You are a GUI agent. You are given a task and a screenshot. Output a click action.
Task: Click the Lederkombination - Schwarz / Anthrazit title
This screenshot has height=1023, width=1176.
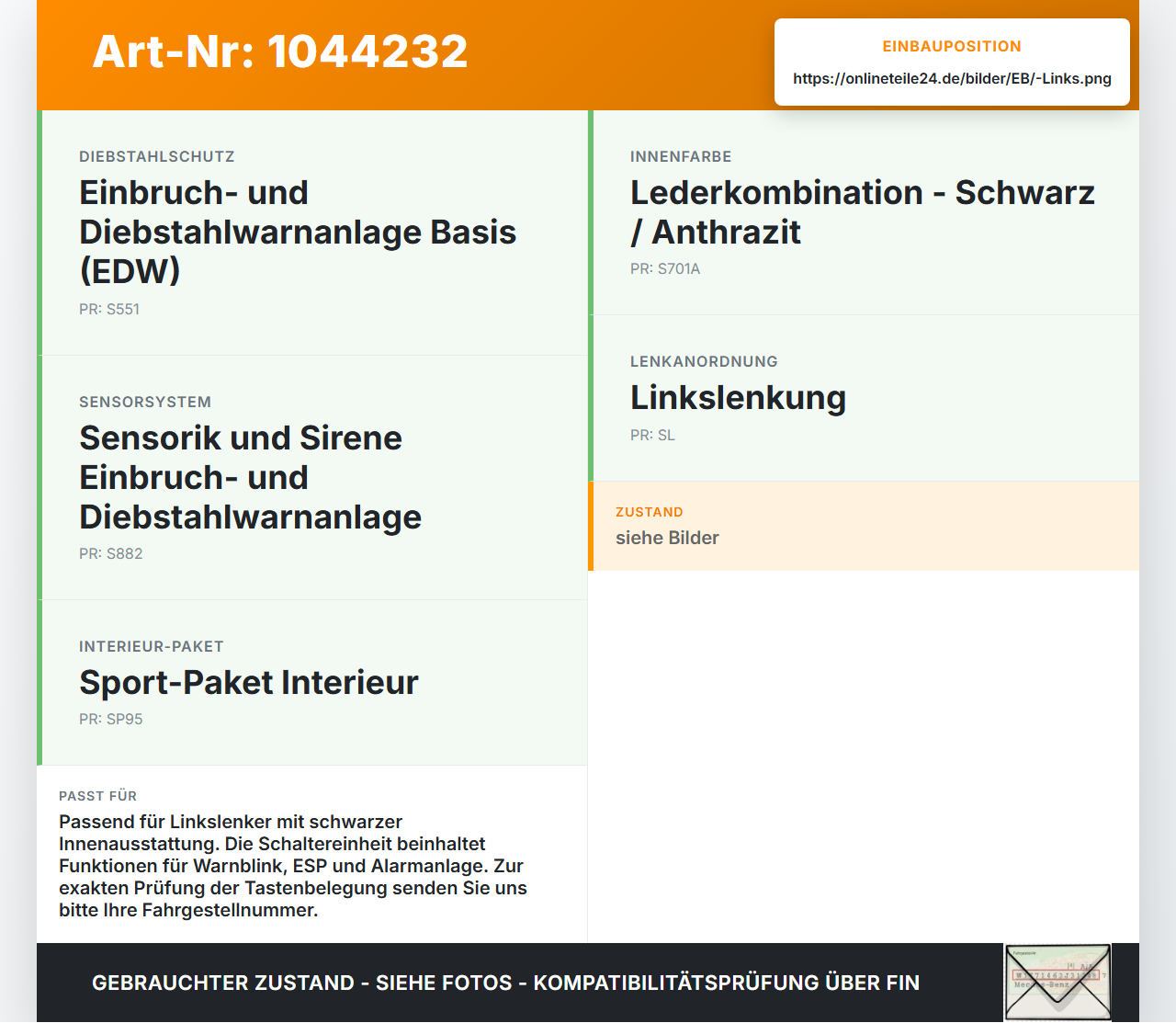coord(863,212)
